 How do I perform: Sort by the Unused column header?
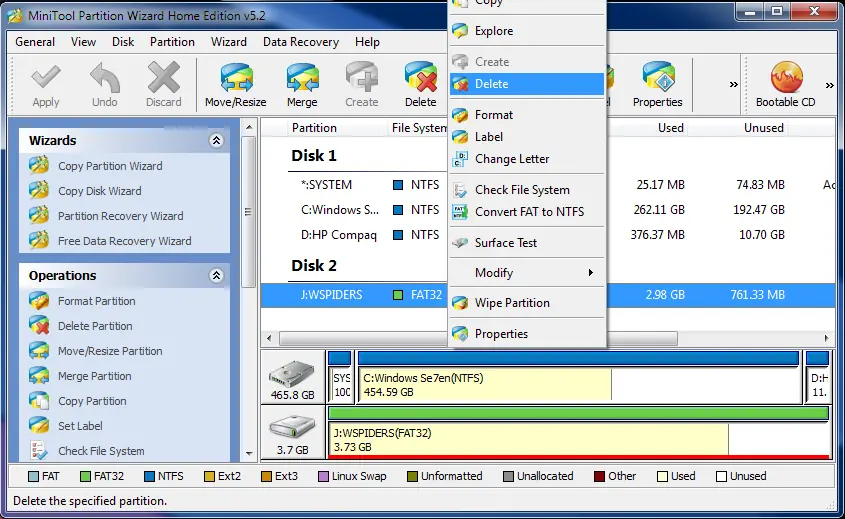(737, 128)
